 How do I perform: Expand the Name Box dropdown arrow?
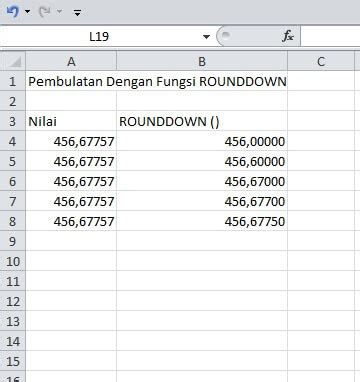click(x=206, y=36)
